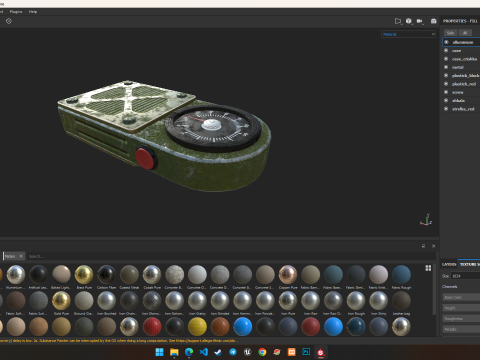Open Visual Studio Code from taskbar
This screenshot has height=360, width=480.
point(204,352)
